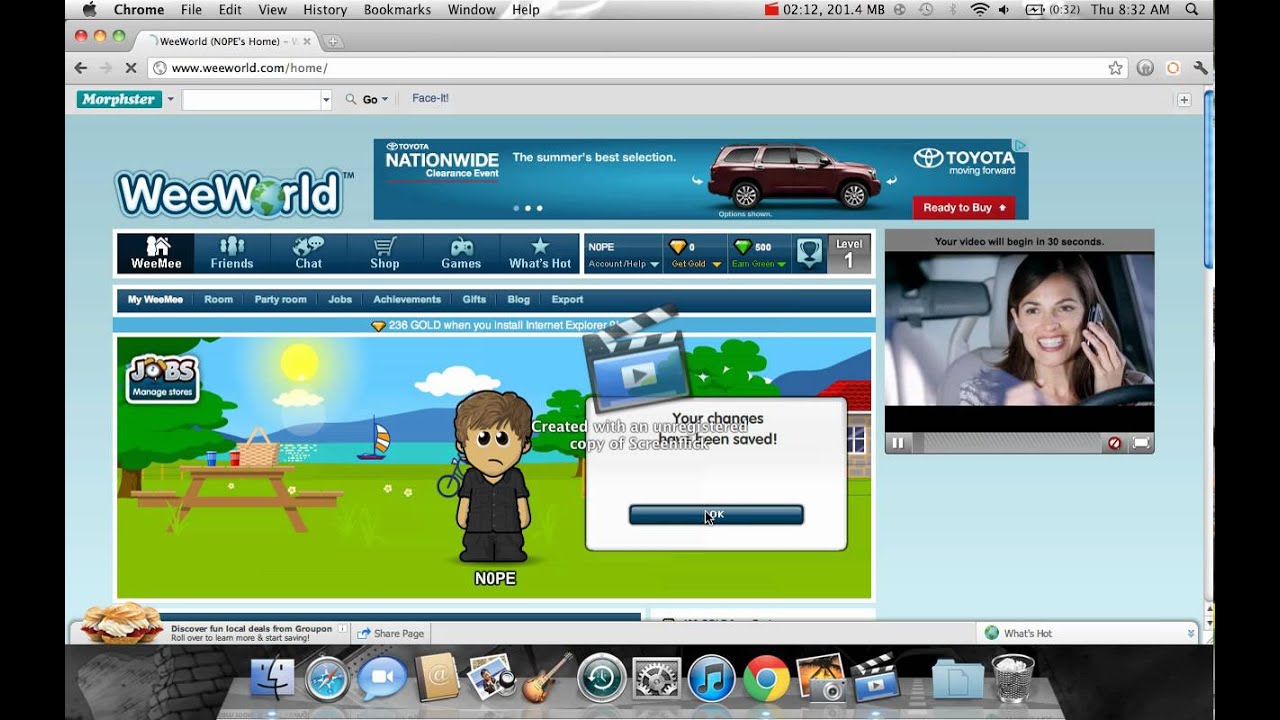Click the browser back arrow
Screen dimensions: 1280x720
point(81,68)
